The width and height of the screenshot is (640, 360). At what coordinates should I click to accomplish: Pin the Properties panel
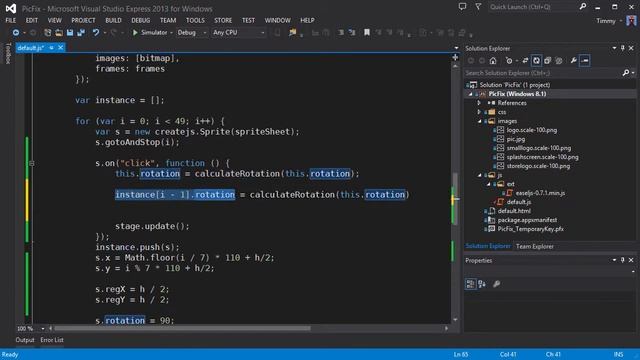click(622, 260)
